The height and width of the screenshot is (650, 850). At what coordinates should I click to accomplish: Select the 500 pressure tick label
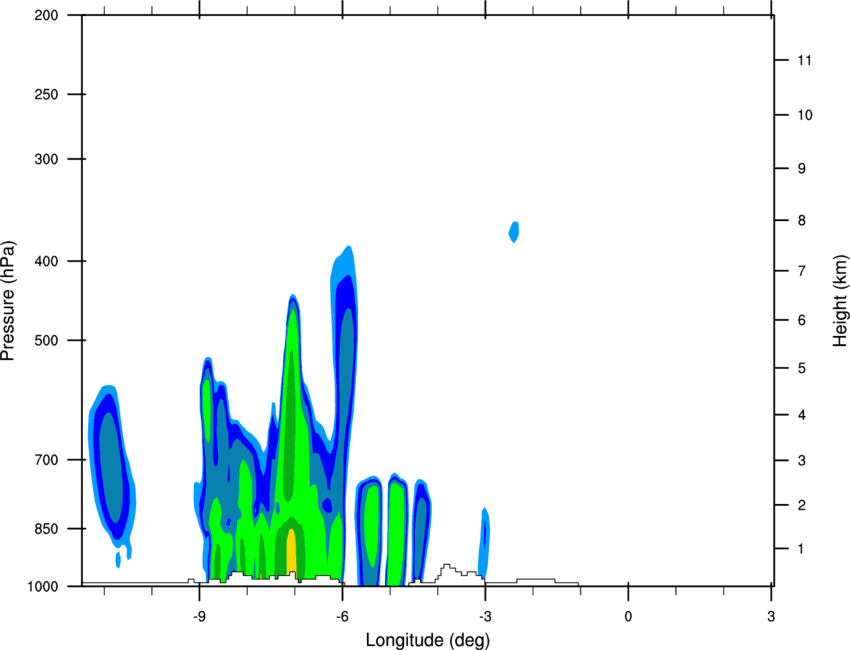point(46,340)
